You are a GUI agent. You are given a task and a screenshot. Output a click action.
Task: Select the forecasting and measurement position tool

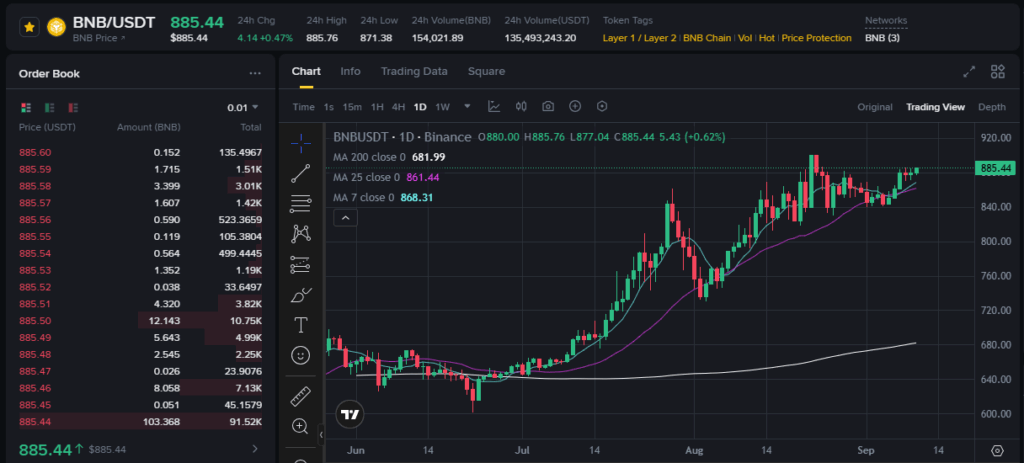click(x=300, y=264)
